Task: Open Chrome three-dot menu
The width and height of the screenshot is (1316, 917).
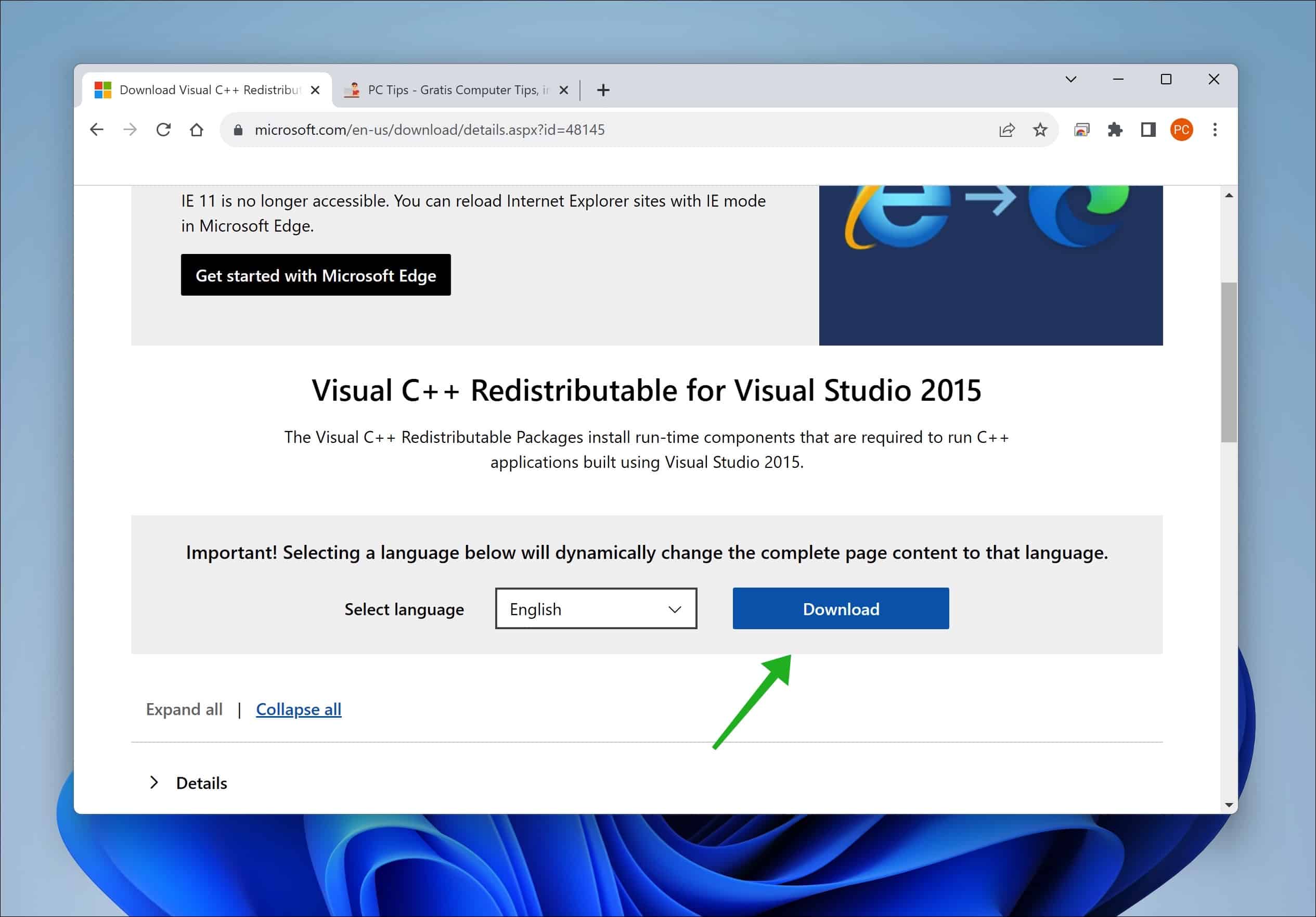Action: pos(1215,130)
